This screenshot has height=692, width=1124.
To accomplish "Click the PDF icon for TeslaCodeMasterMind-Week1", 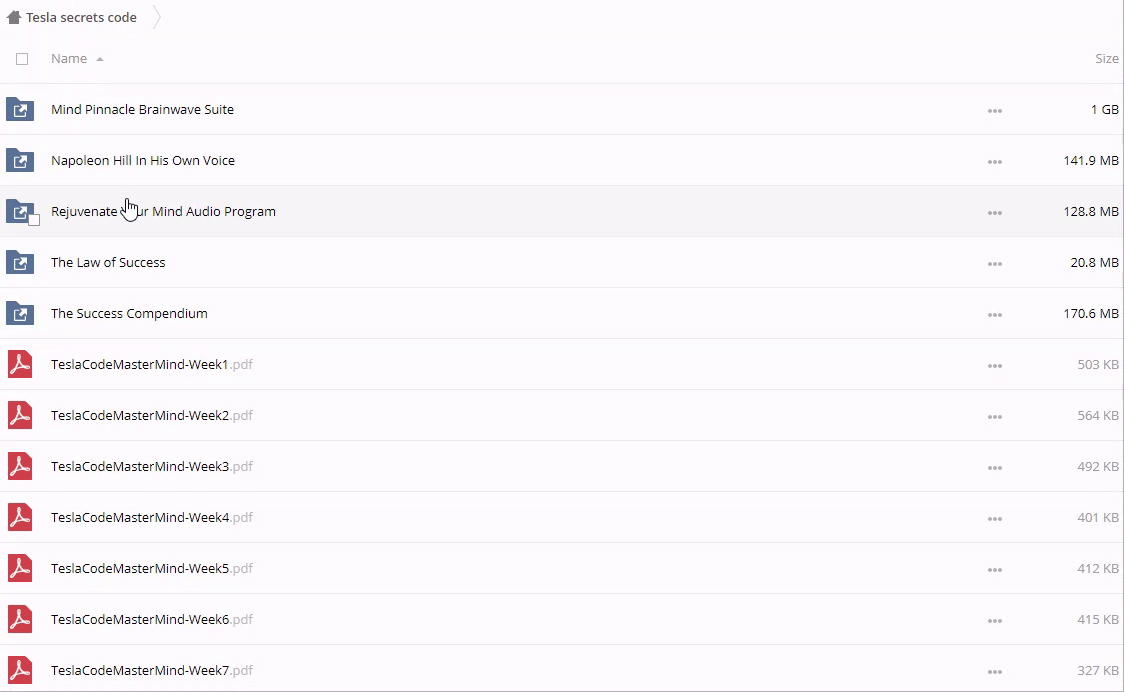I will tap(20, 364).
